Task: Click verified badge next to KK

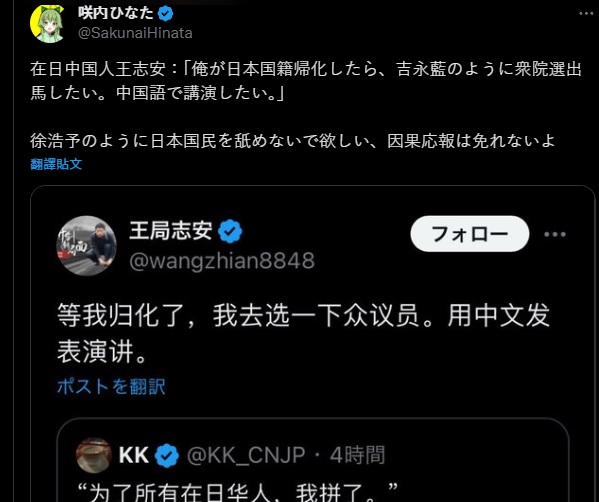Action: click(167, 455)
